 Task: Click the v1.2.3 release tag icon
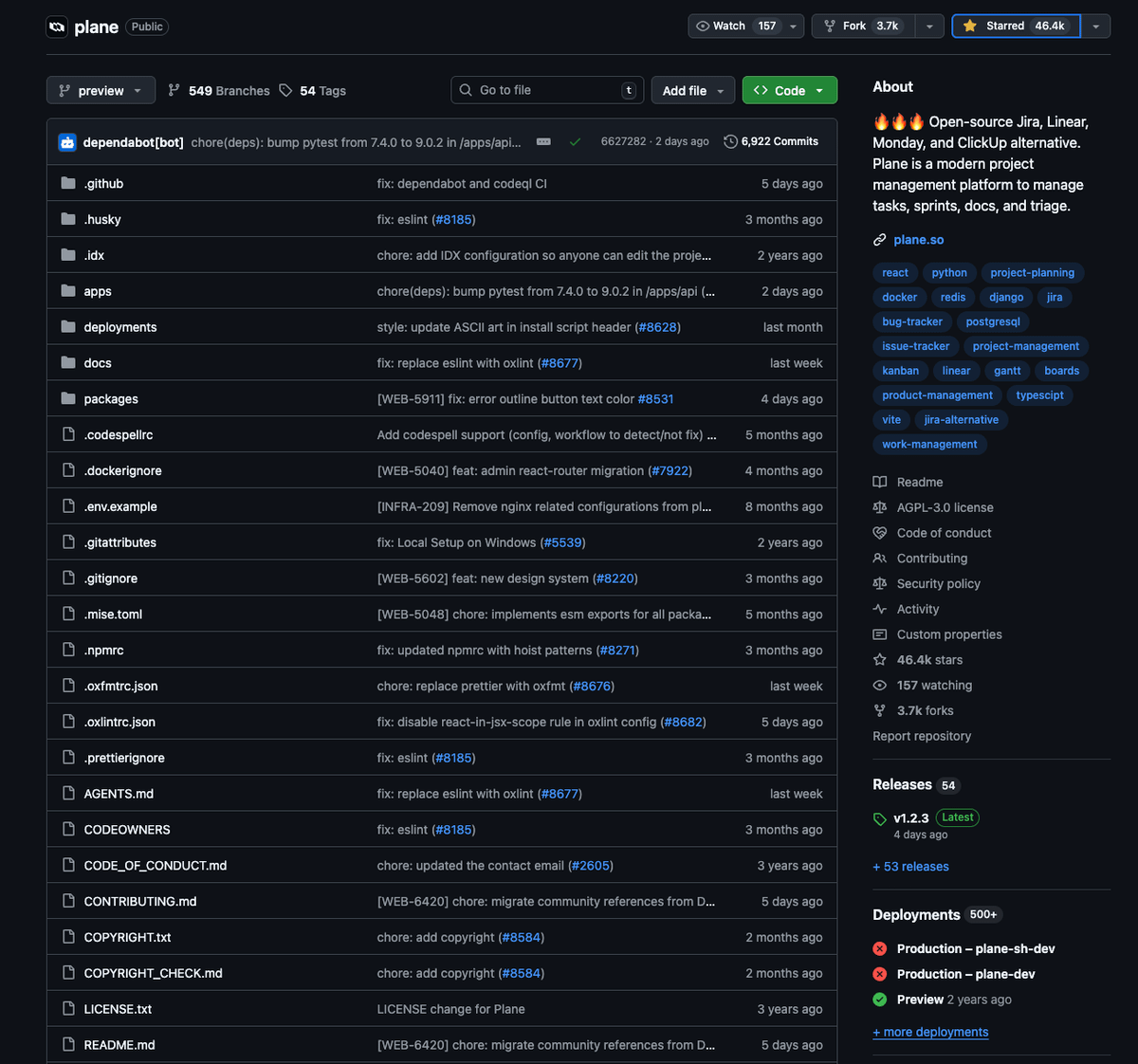coord(880,819)
